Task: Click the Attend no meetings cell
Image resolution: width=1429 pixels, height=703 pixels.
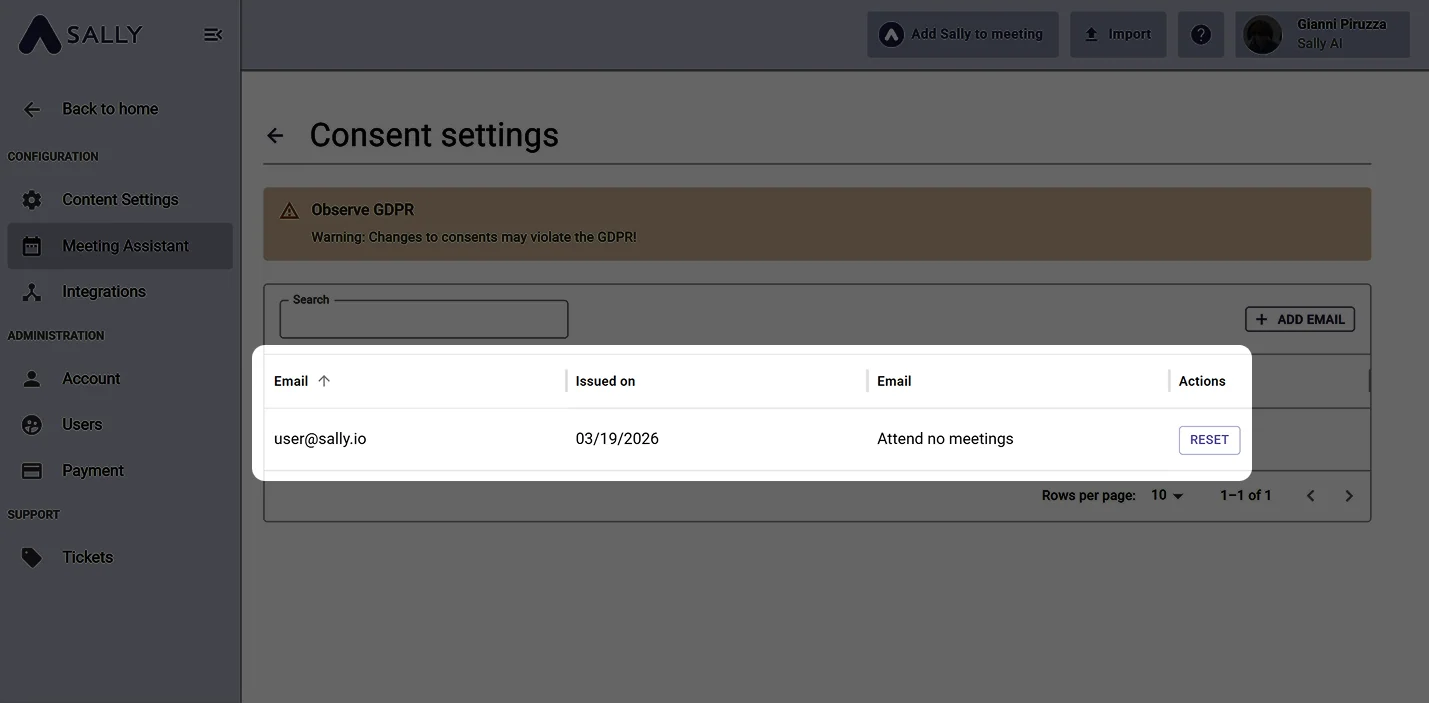Action: (945, 439)
